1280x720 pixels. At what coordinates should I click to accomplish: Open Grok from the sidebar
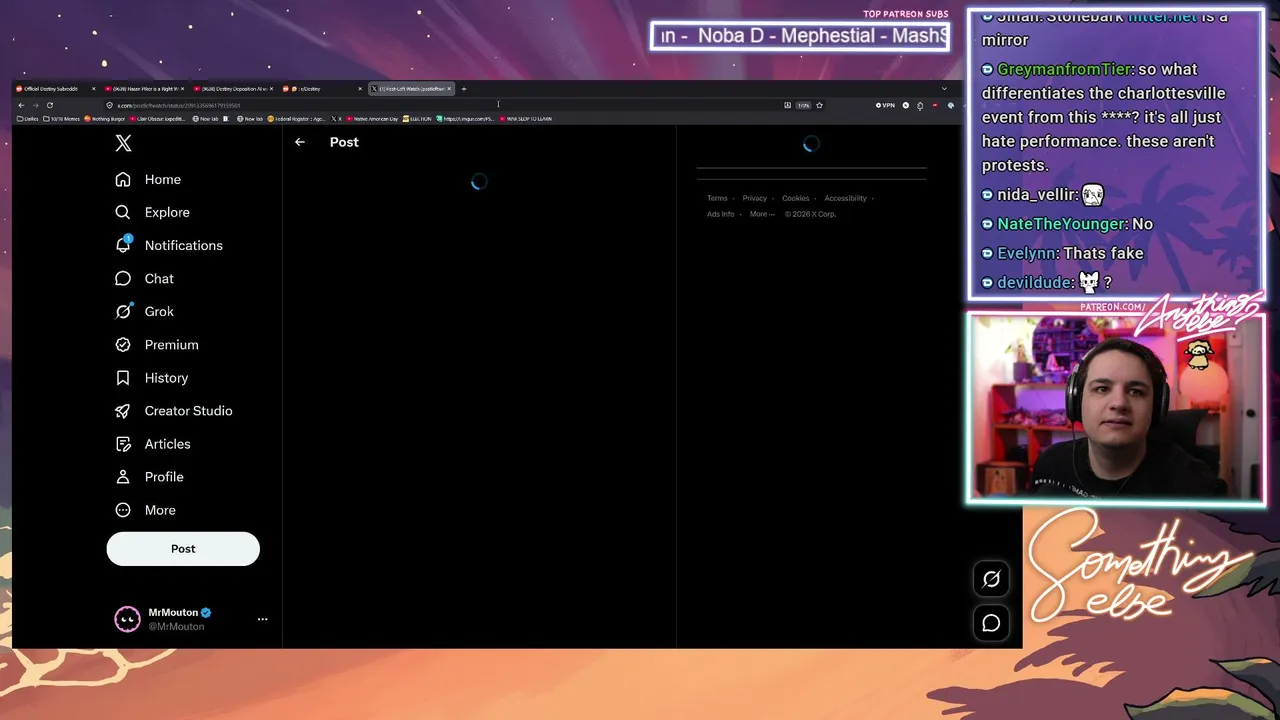coord(144,311)
